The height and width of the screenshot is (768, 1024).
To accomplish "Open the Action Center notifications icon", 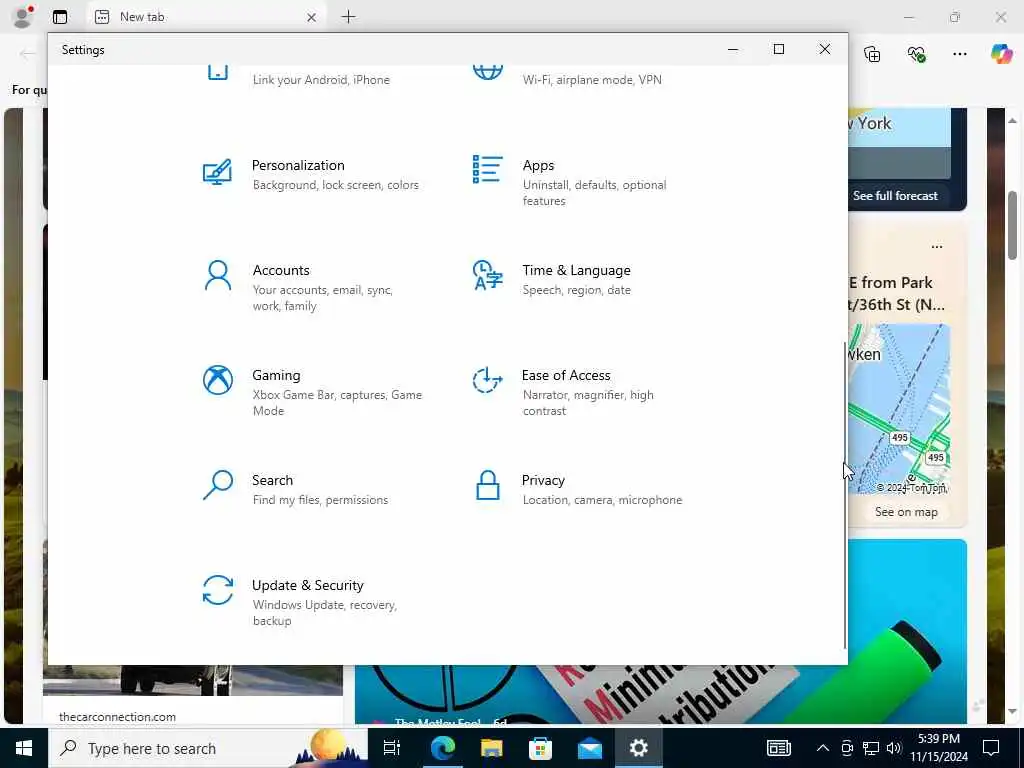I will [991, 748].
